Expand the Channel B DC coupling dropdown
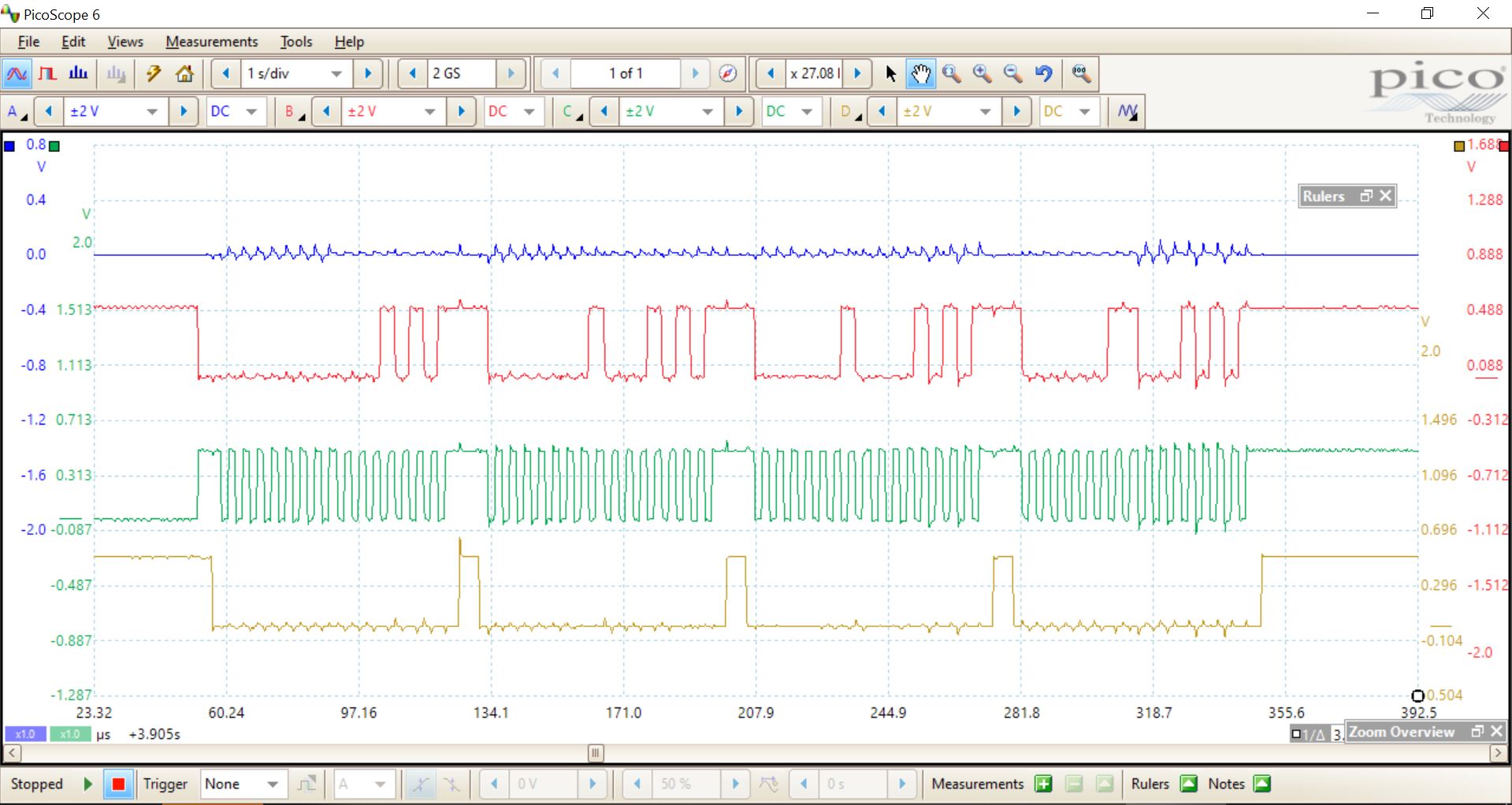This screenshot has width=1512, height=805. 529,112
